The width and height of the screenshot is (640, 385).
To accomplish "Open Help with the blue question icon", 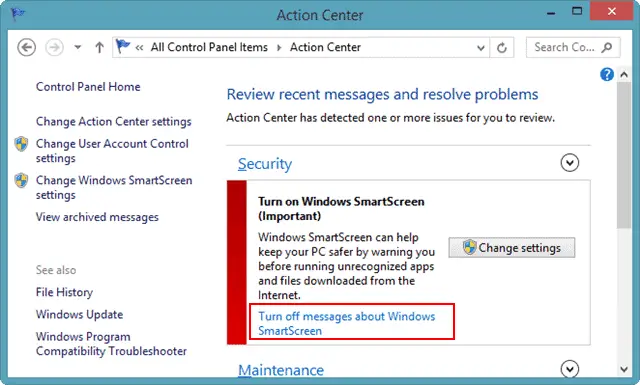I will click(x=607, y=74).
